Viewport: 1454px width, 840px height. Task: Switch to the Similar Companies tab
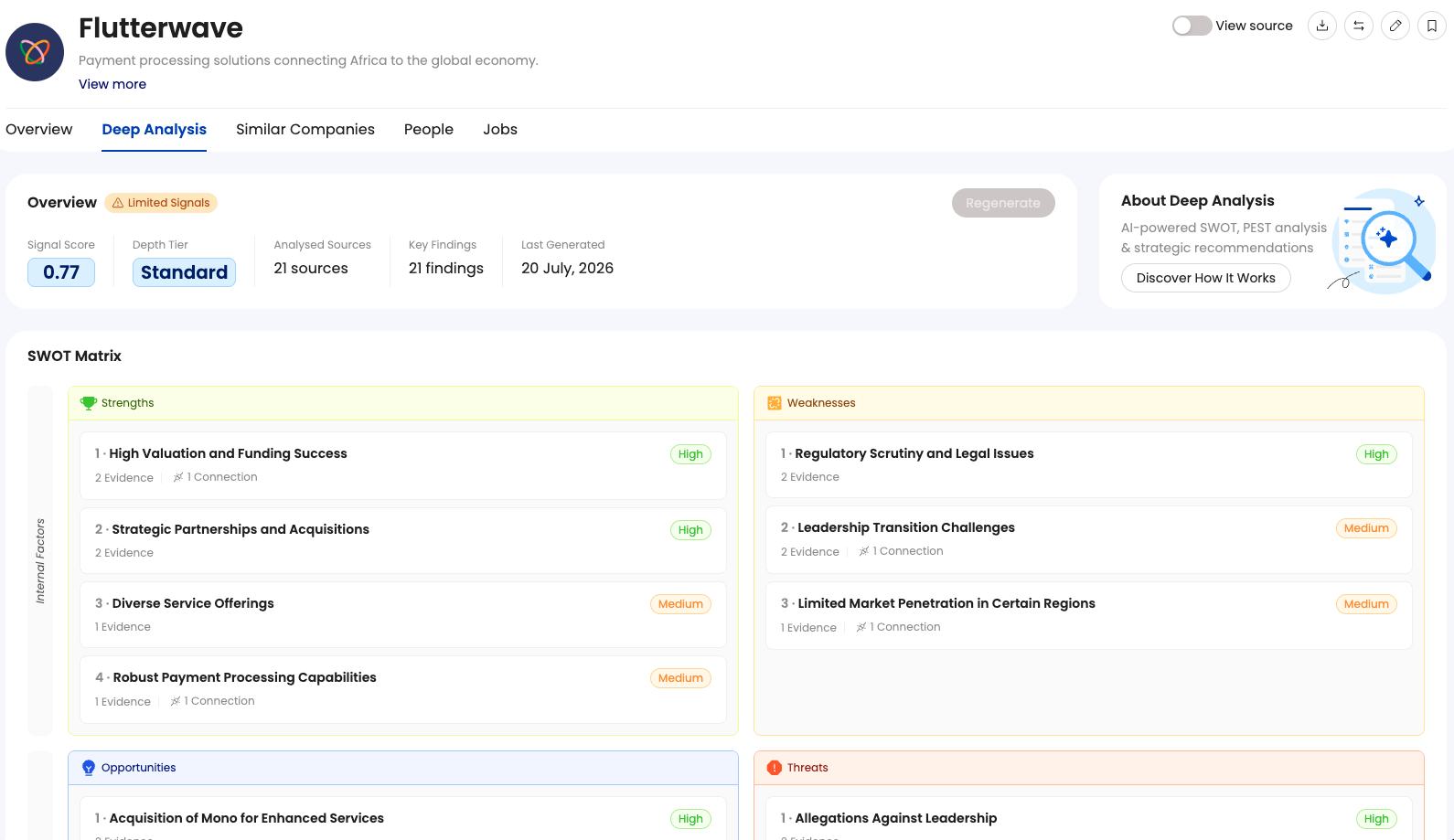[x=305, y=130]
